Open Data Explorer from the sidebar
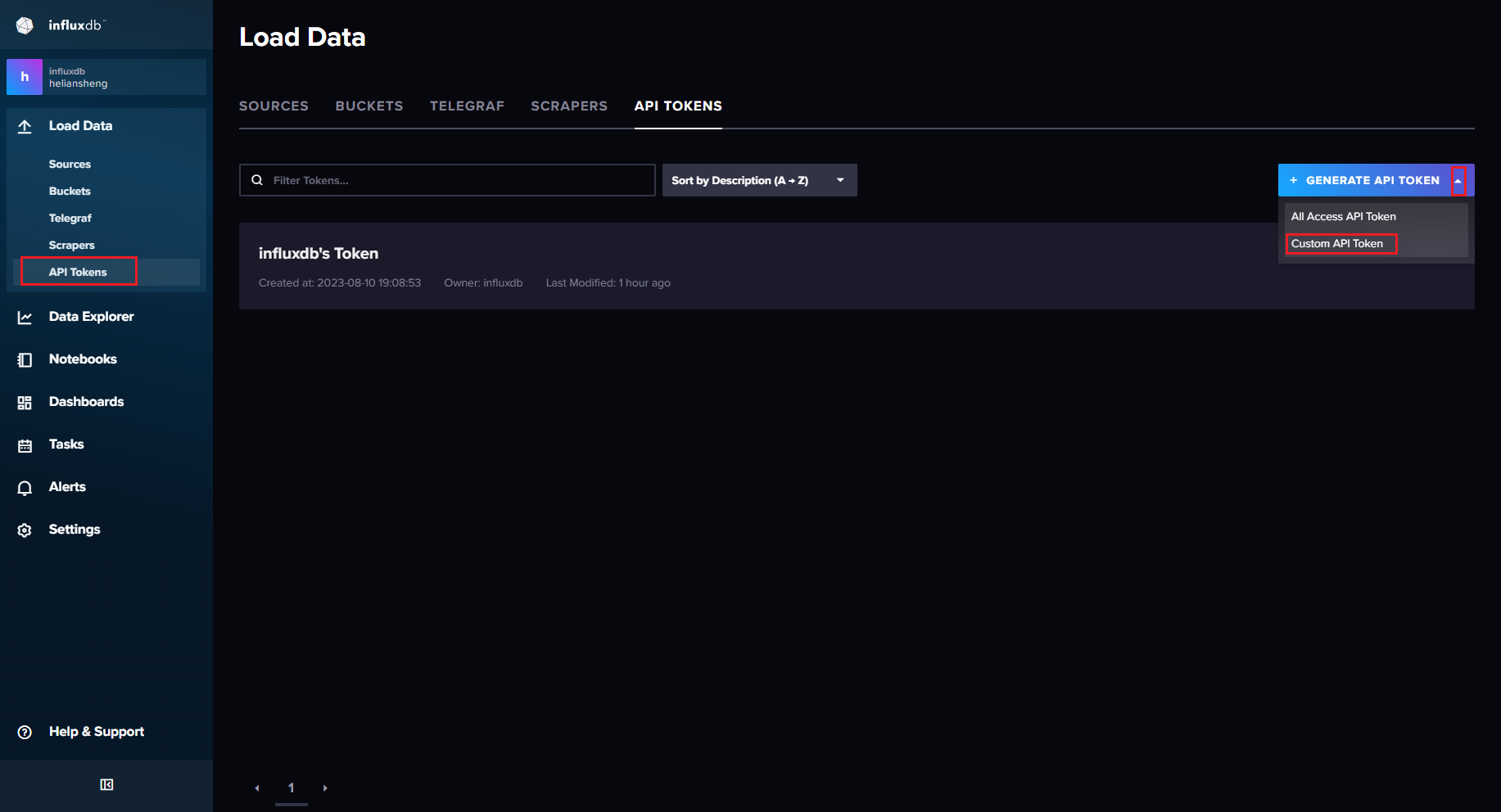 (x=90, y=316)
